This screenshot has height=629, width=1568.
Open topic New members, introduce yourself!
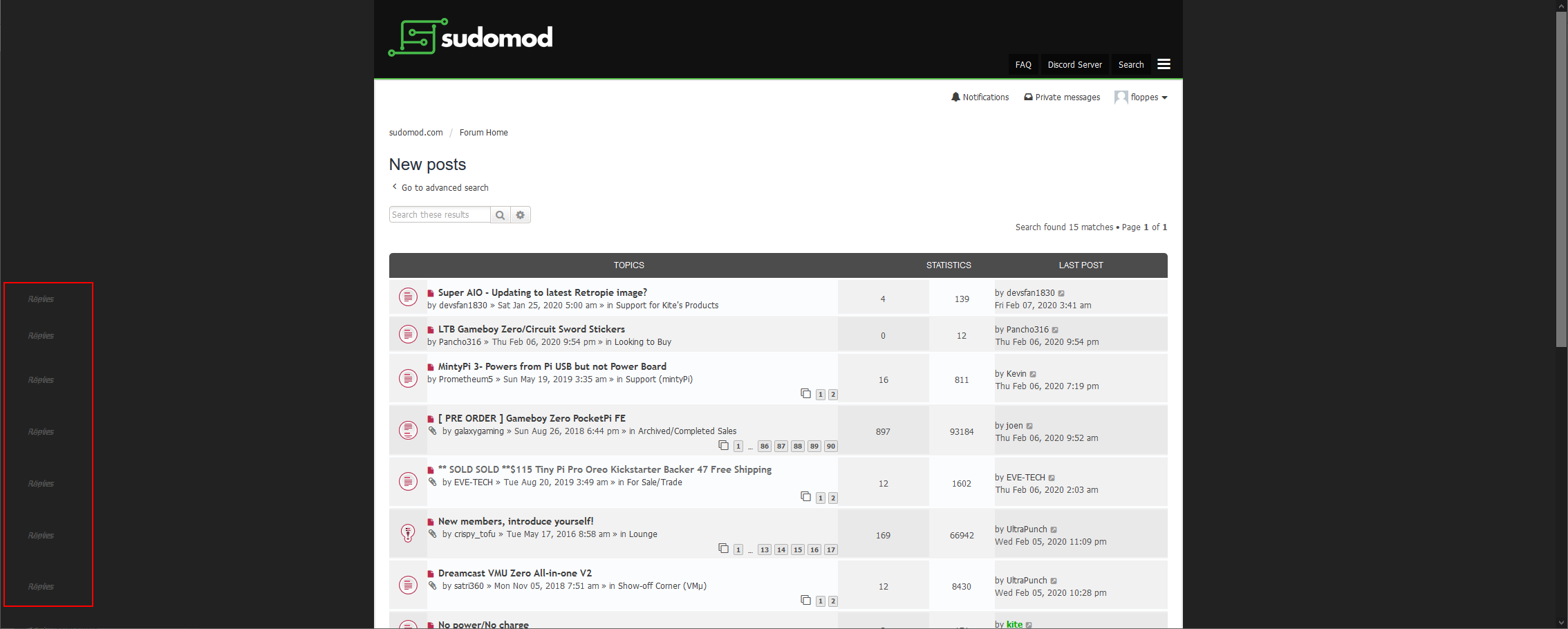(516, 521)
